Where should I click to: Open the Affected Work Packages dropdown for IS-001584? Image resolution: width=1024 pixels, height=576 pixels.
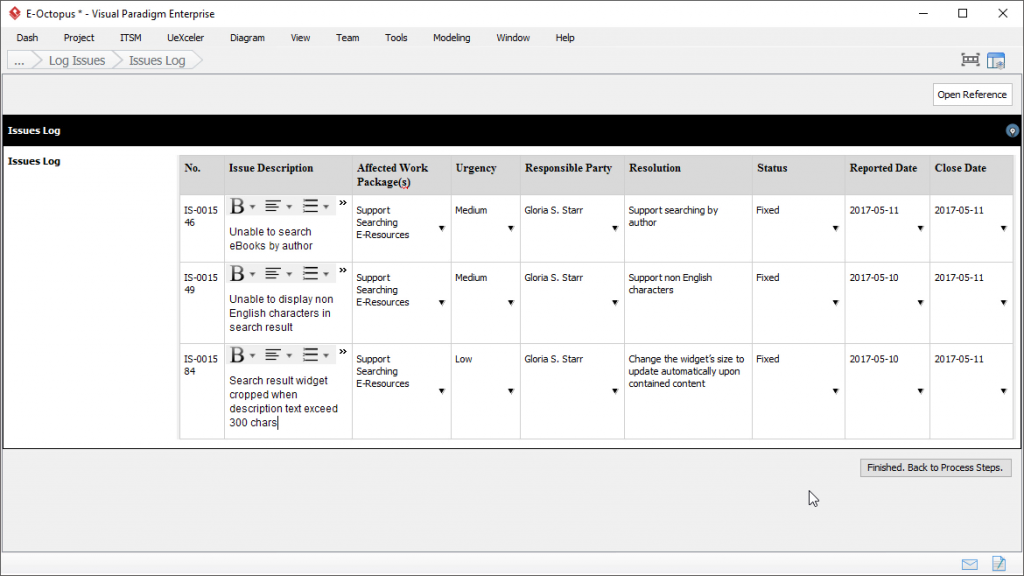click(441, 392)
